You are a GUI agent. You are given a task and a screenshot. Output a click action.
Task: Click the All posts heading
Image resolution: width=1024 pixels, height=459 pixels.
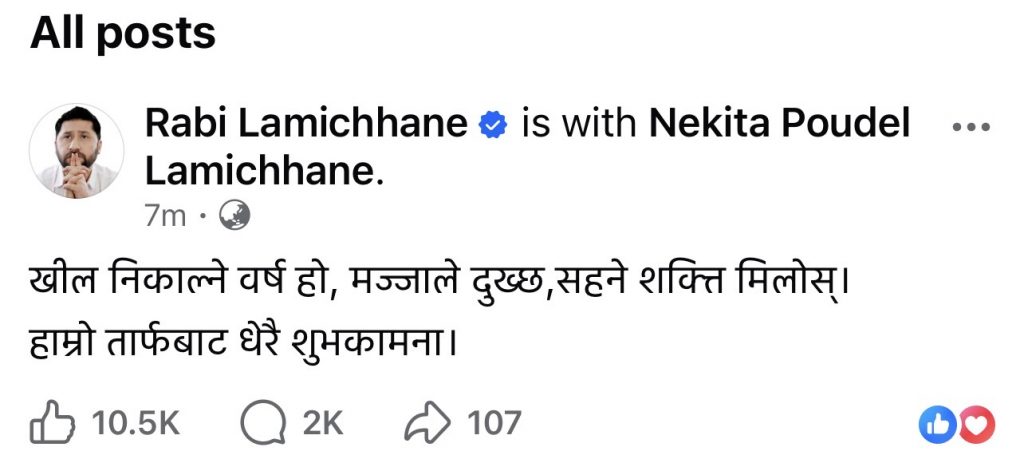coord(122,34)
